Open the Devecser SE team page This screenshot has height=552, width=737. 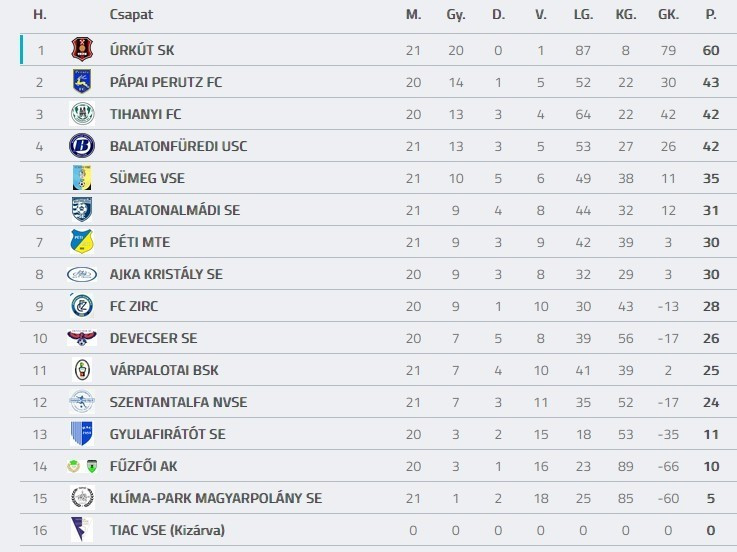click(x=153, y=338)
